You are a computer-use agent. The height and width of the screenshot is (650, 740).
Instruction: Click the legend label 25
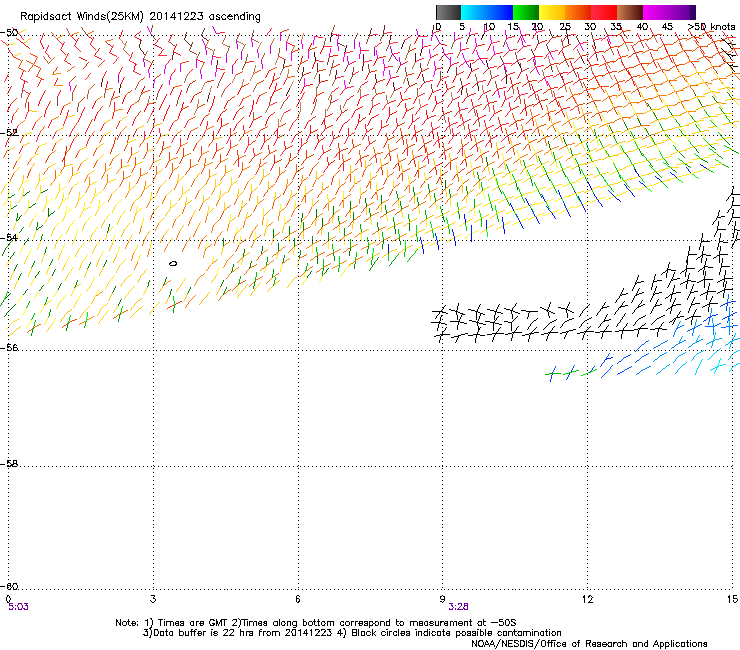[x=565, y=27]
